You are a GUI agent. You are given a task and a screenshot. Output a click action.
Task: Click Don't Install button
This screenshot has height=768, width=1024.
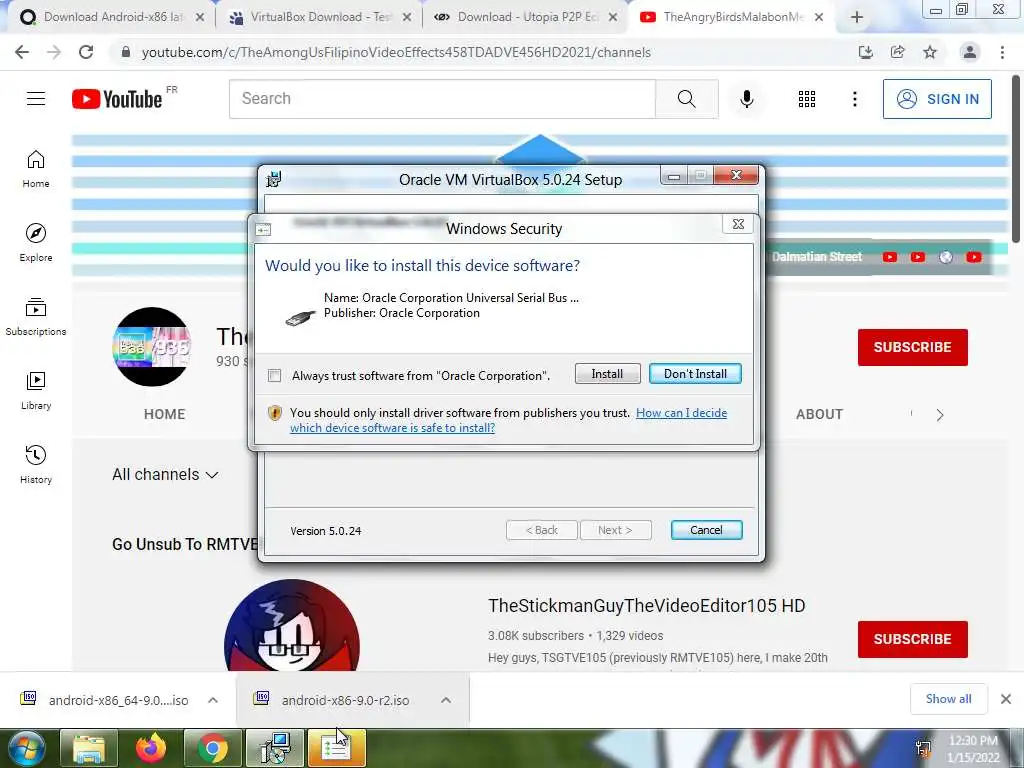[695, 374]
